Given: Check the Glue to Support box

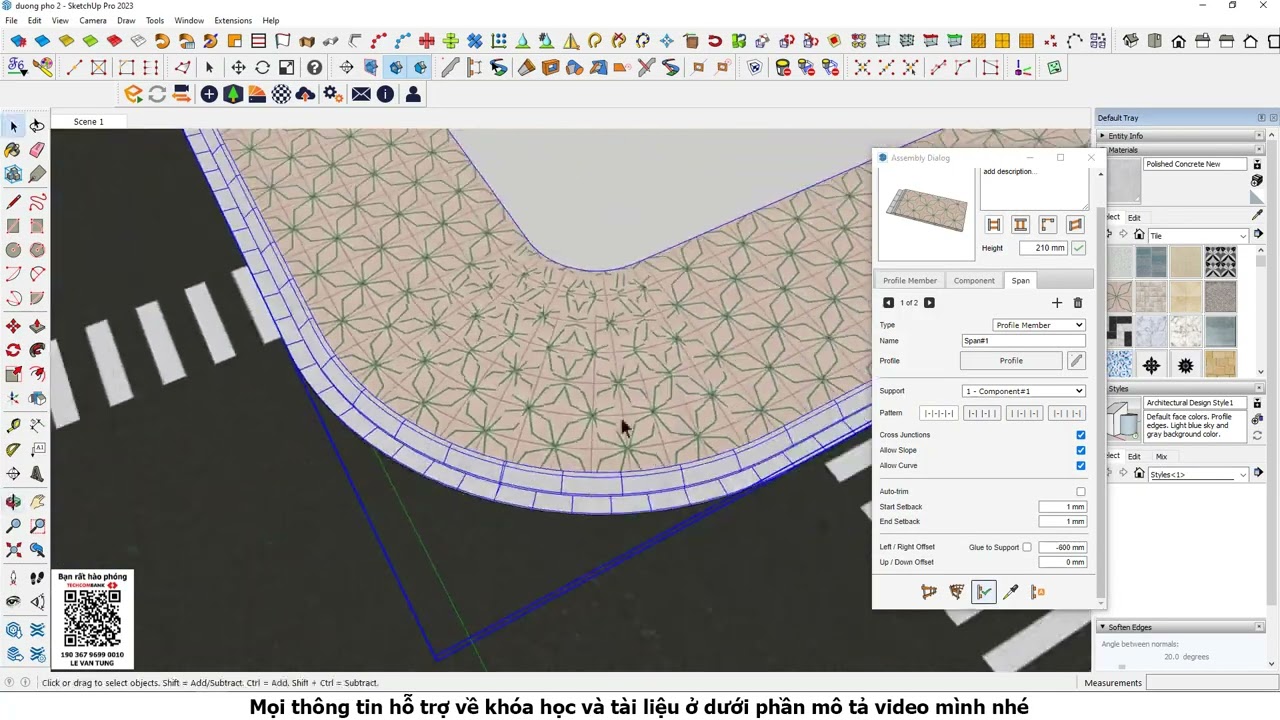Looking at the screenshot, I should pyautogui.click(x=1026, y=547).
